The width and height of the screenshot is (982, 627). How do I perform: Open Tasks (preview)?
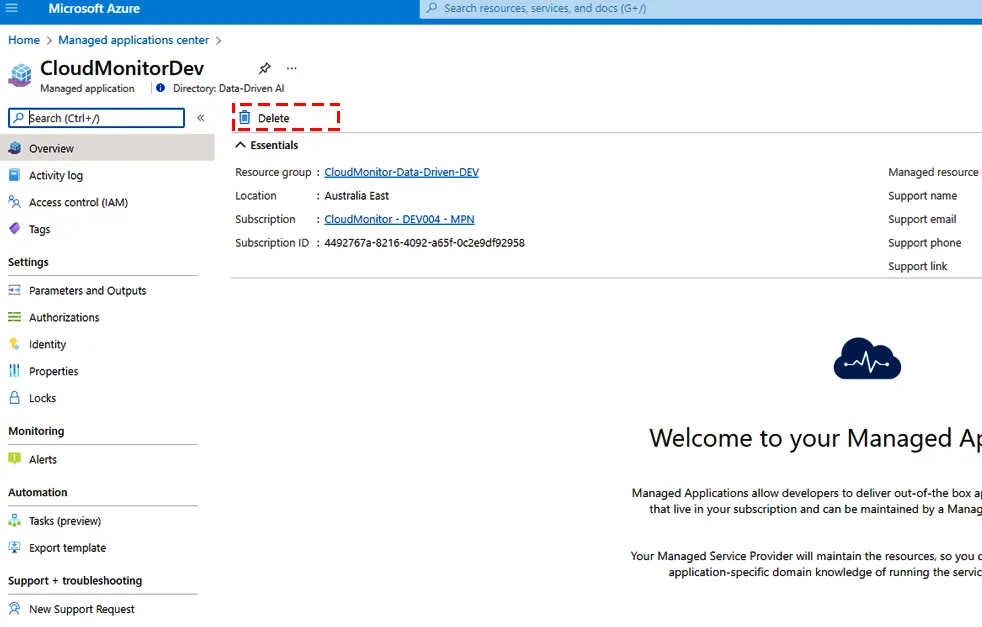[x=65, y=521]
